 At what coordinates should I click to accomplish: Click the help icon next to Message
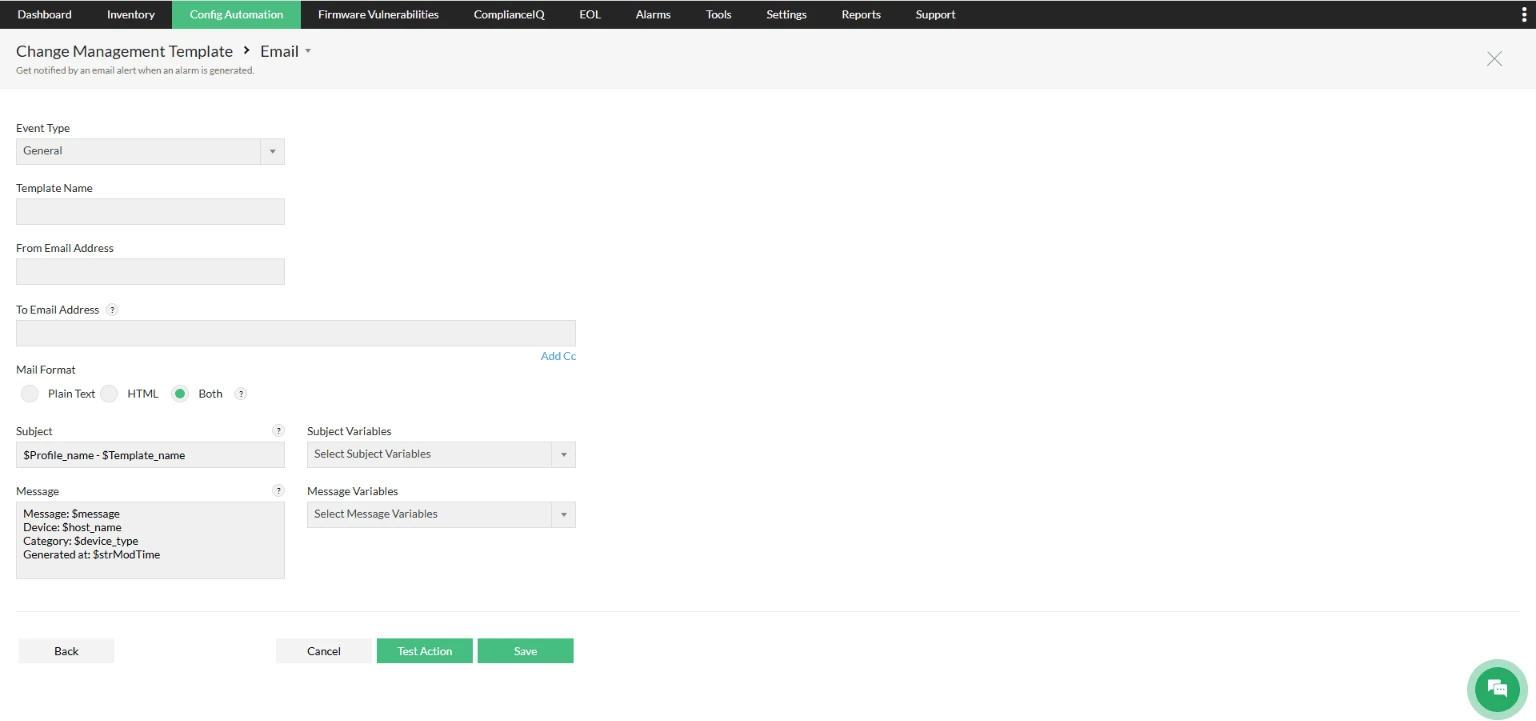click(278, 491)
